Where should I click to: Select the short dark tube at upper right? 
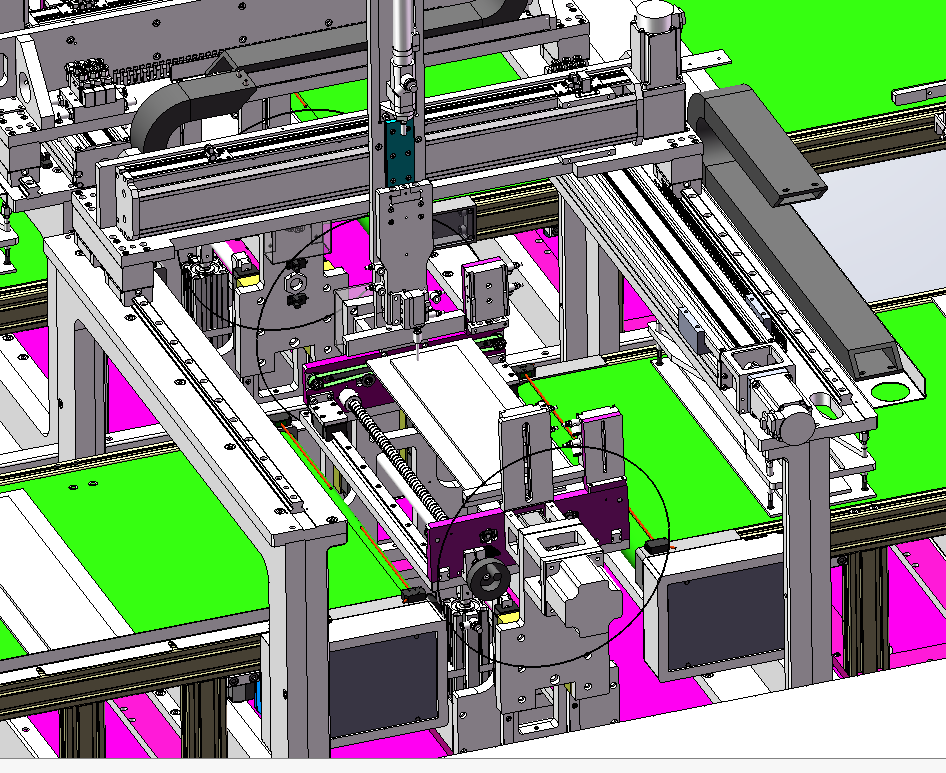tap(918, 96)
